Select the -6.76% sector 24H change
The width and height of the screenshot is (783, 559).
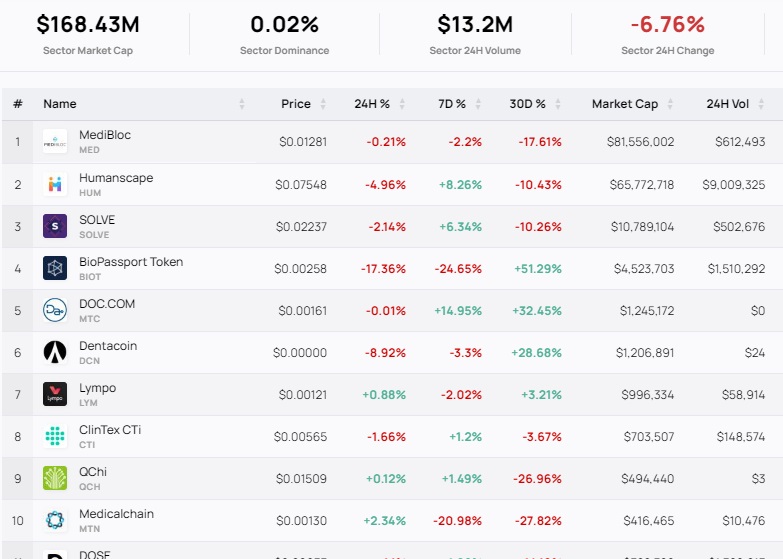(668, 24)
